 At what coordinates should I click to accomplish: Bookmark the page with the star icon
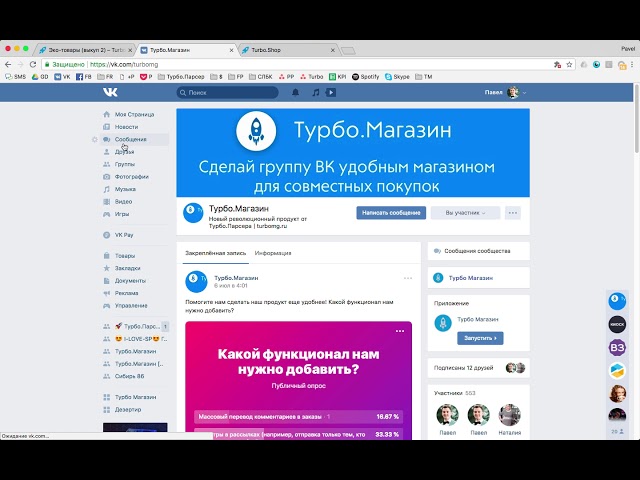coord(569,64)
